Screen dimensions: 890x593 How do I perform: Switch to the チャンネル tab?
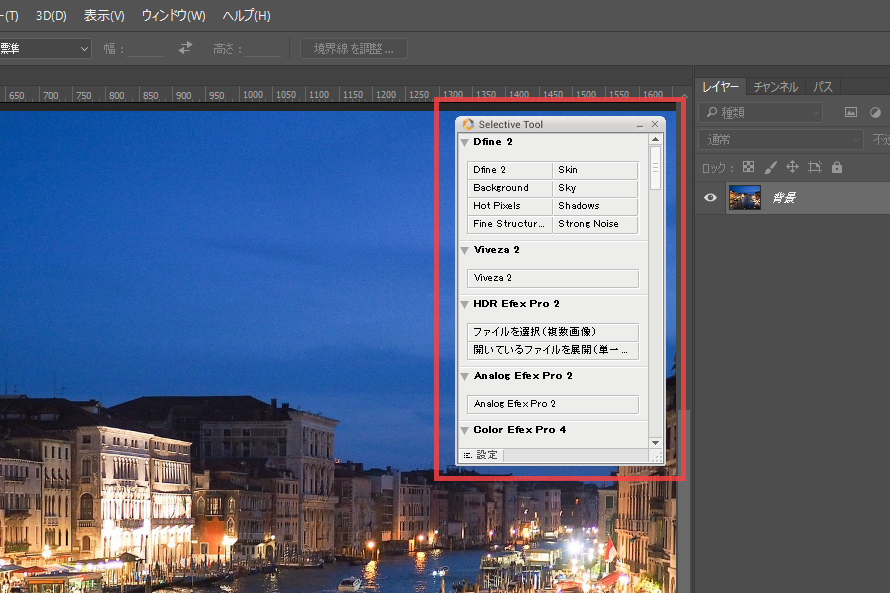point(775,87)
